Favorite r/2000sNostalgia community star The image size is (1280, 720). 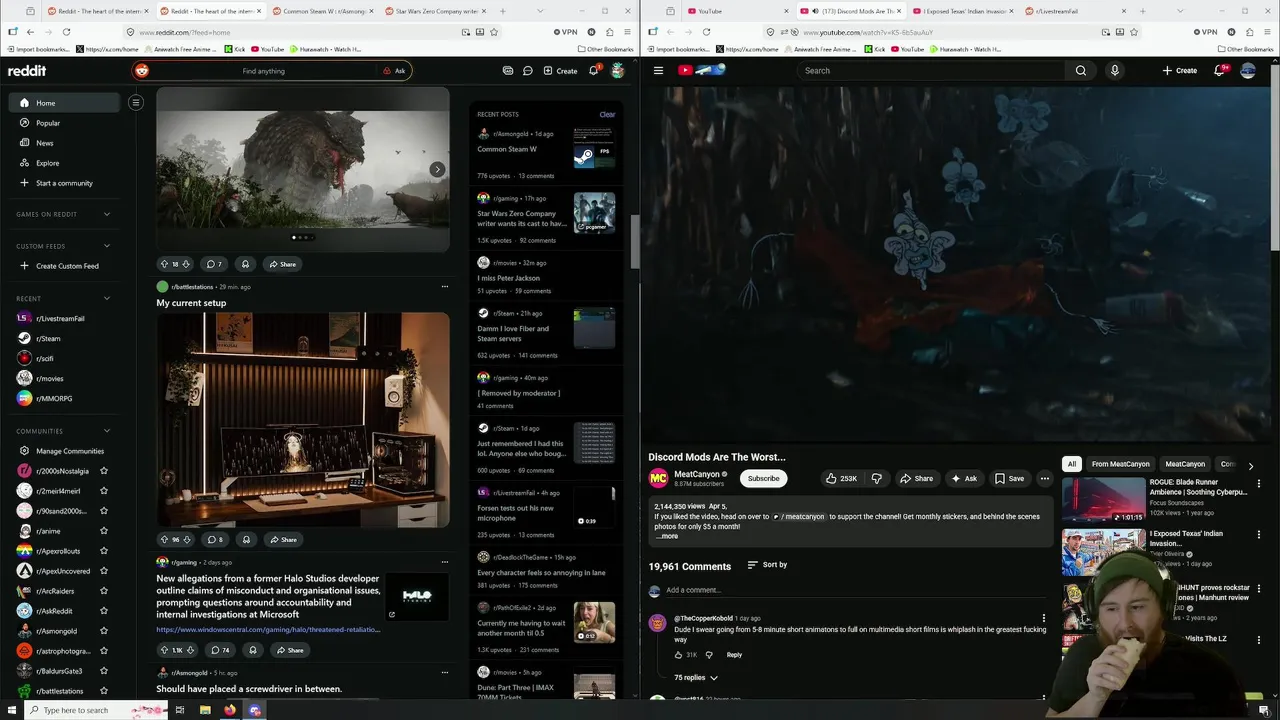coord(104,471)
